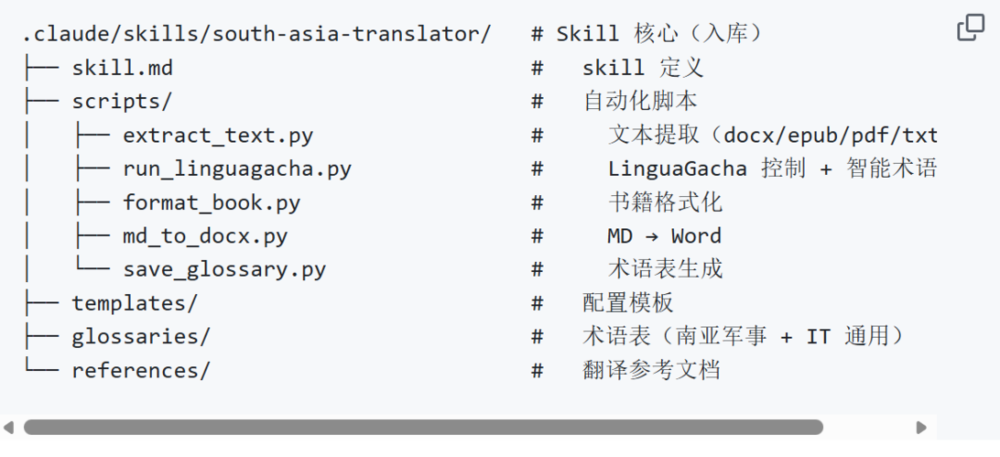1000x457 pixels.
Task: Click the 'MD → Word' comment
Action: click(x=664, y=236)
